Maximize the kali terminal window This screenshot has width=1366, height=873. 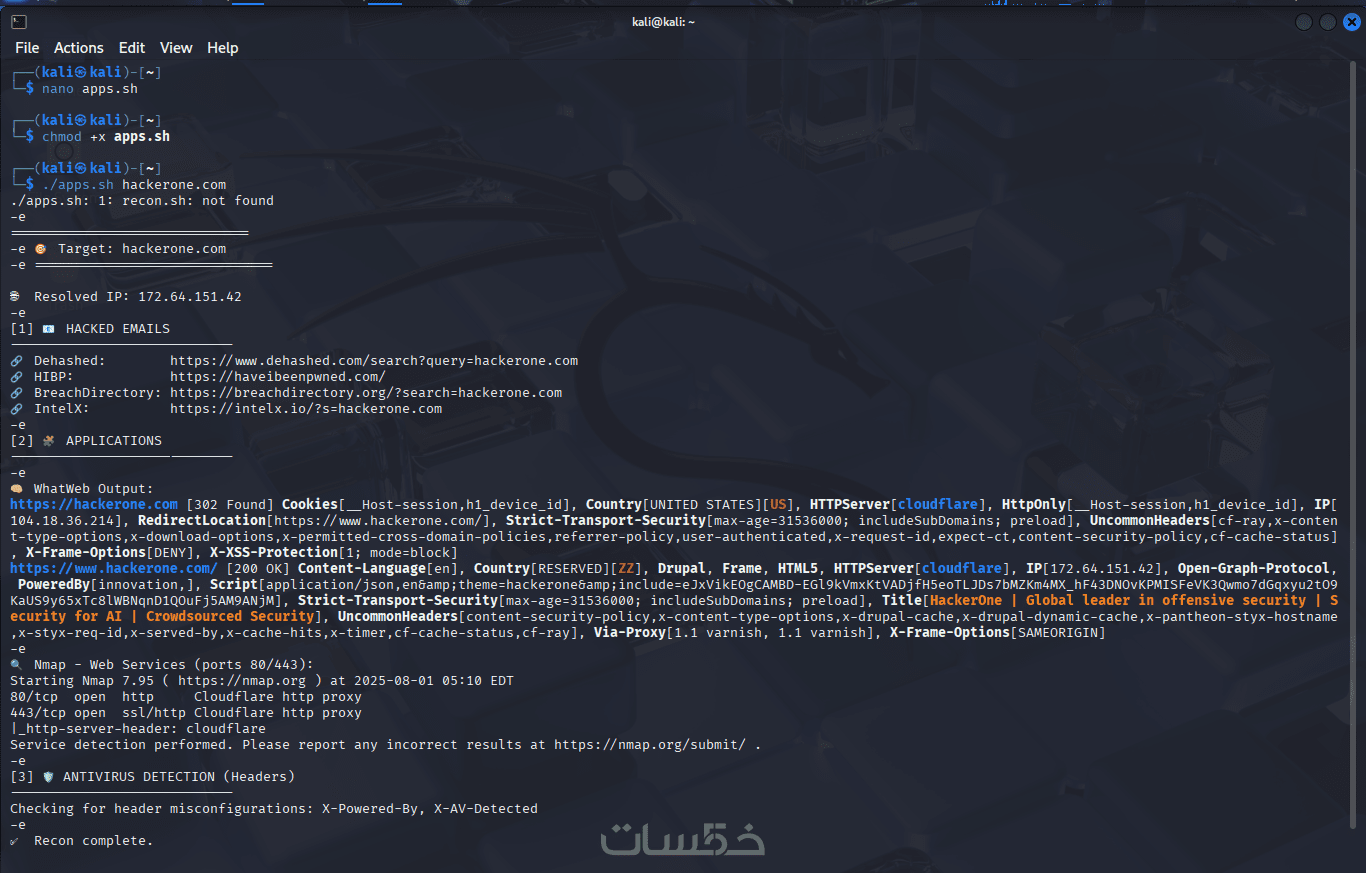coord(1328,22)
